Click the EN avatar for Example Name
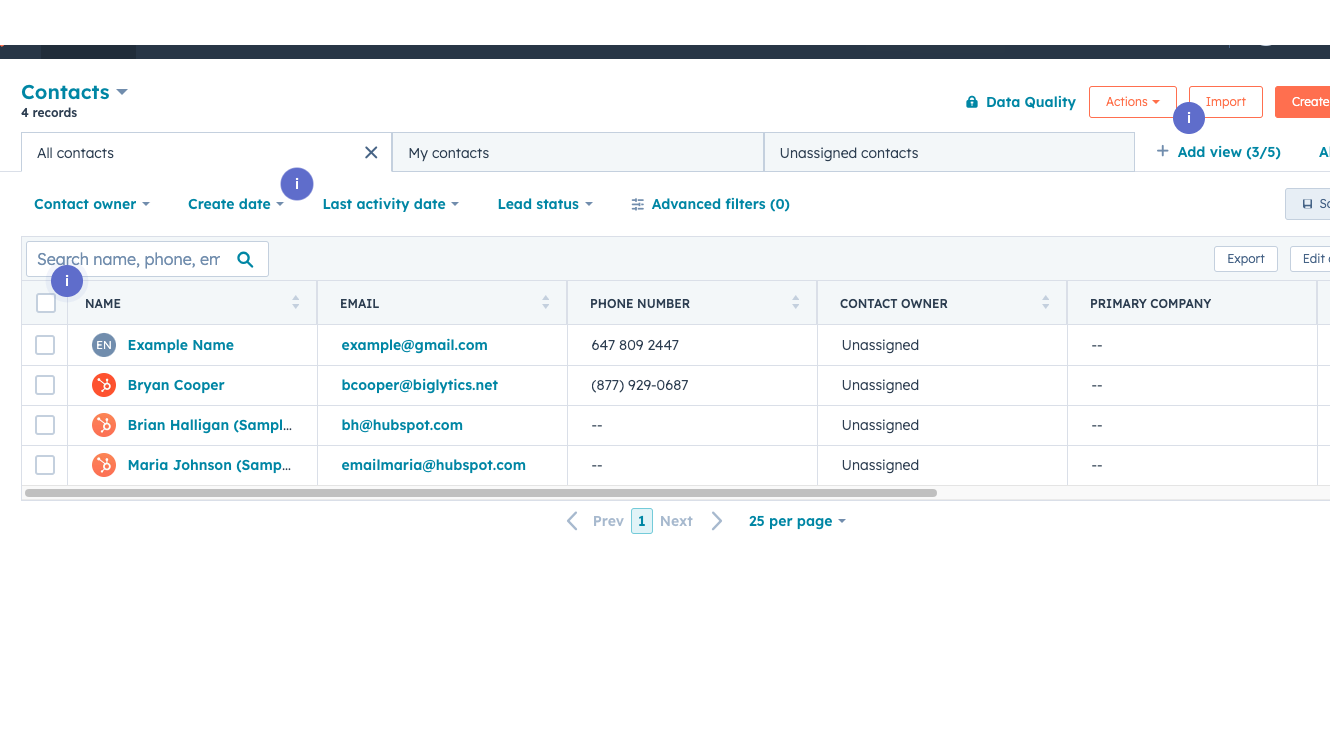 (x=104, y=344)
